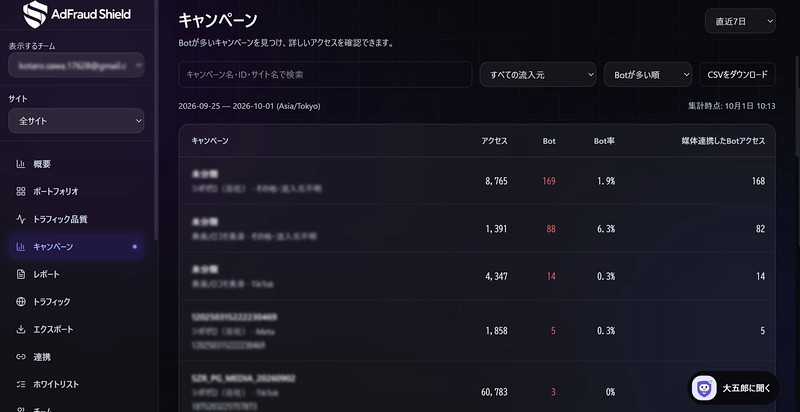Click the 連携 link icon
Viewport: 800px width, 412px height.
point(21,357)
